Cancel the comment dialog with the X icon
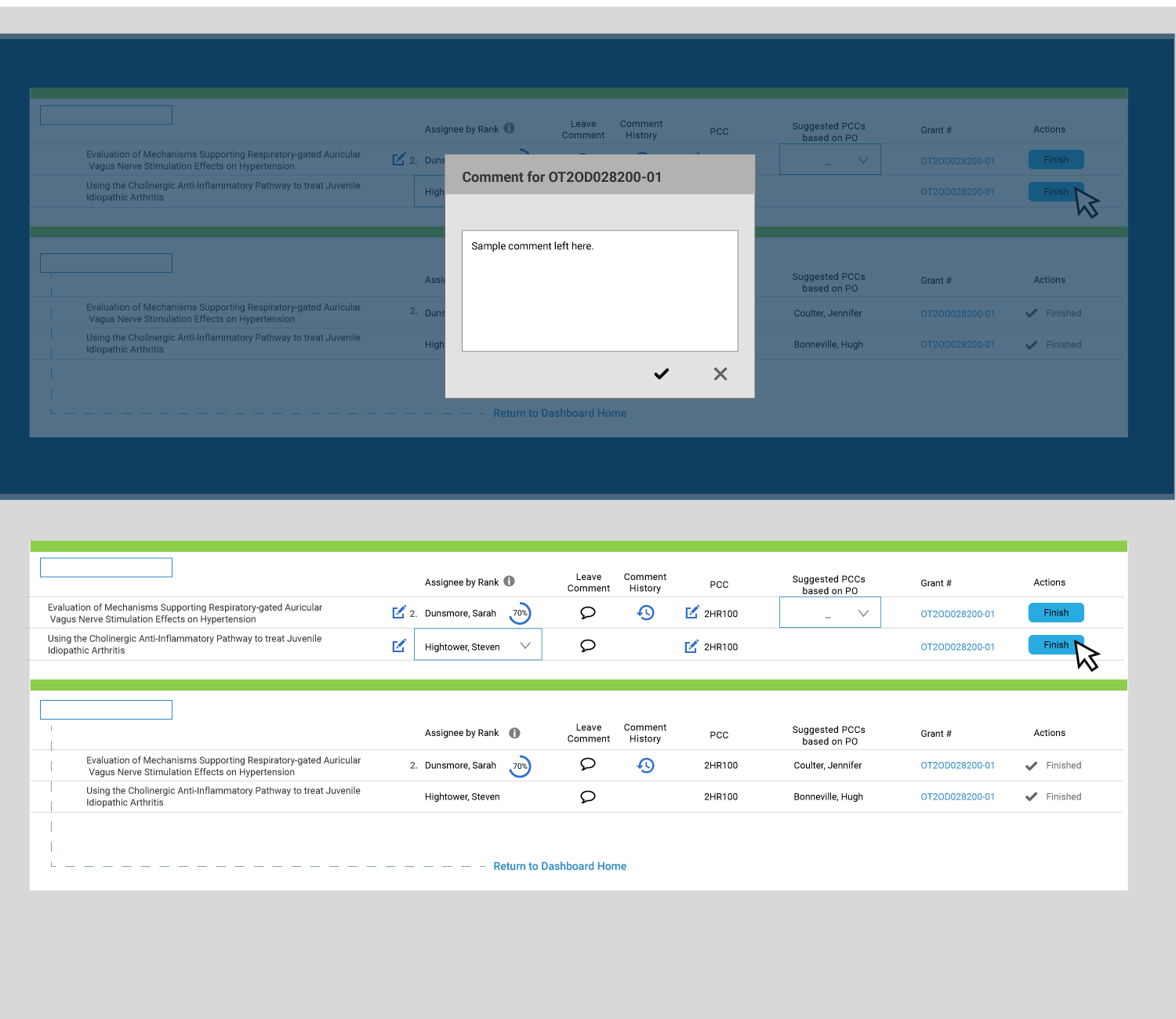 [x=720, y=374]
